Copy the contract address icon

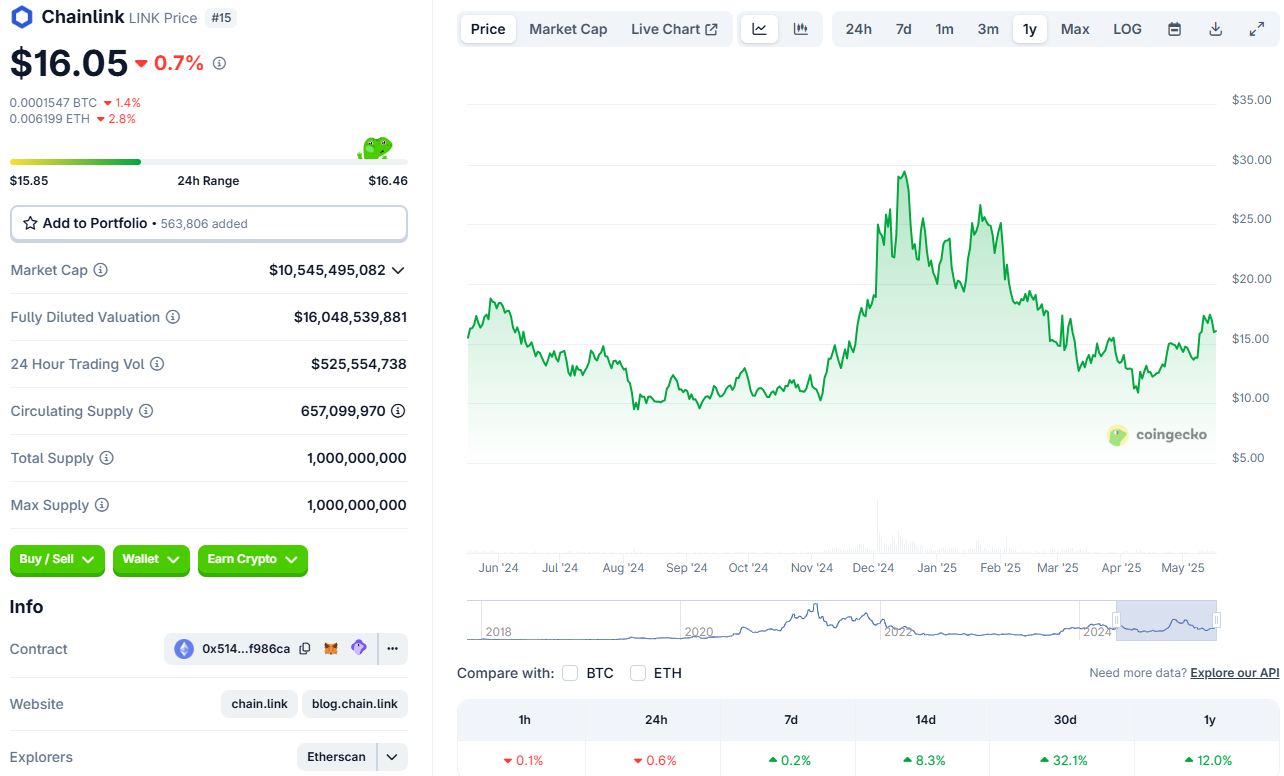click(305, 649)
